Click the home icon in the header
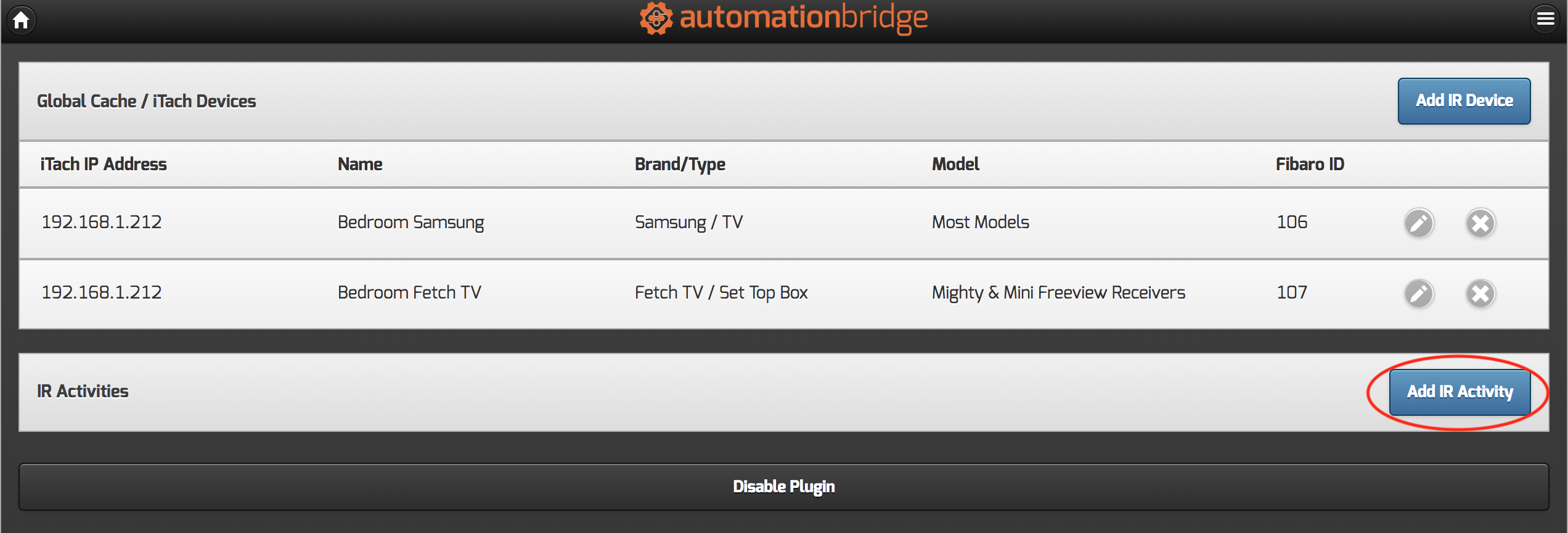 22,20
